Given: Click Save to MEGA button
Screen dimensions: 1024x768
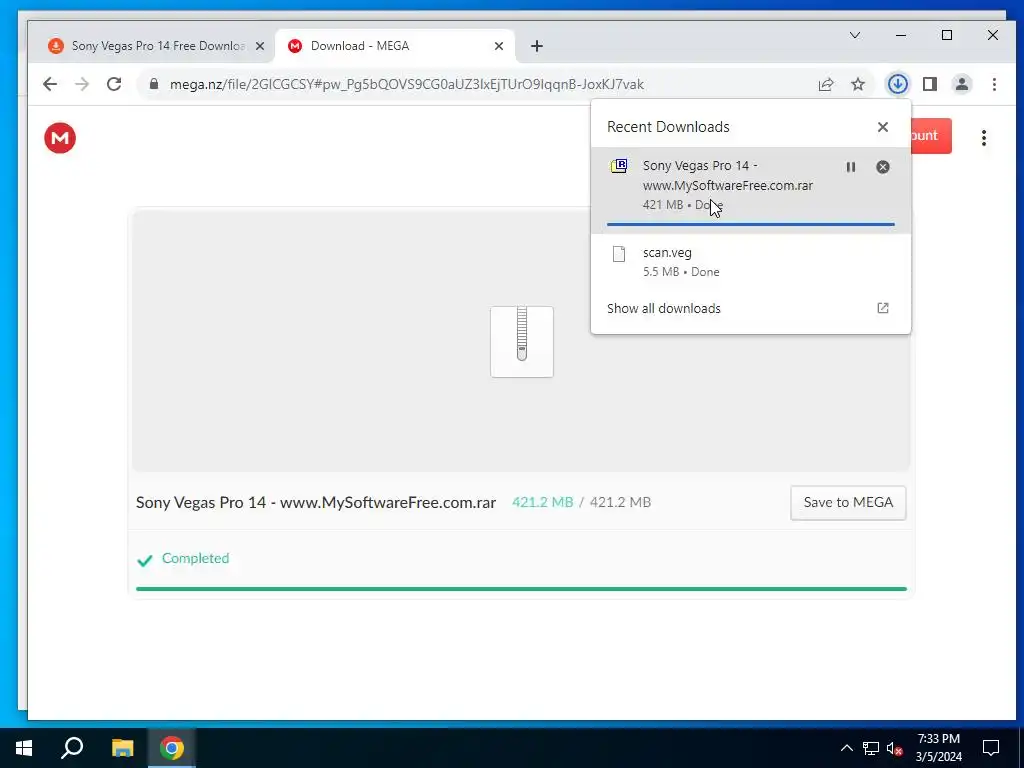Looking at the screenshot, I should (848, 502).
